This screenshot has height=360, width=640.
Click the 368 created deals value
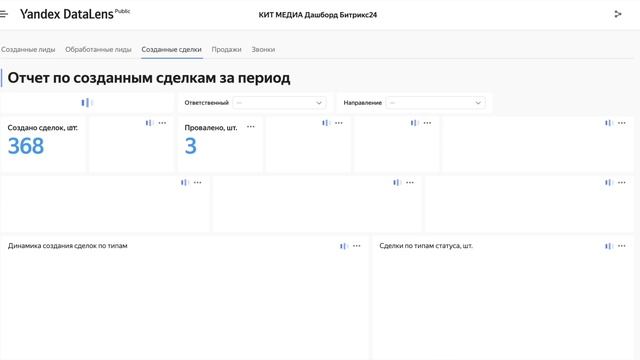tap(26, 146)
